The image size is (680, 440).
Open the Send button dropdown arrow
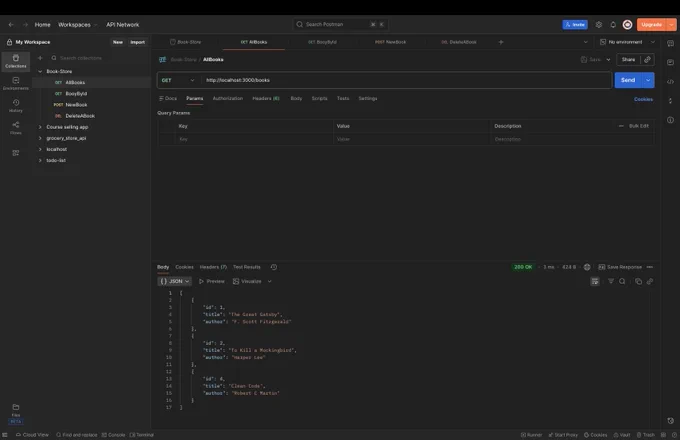[648, 80]
